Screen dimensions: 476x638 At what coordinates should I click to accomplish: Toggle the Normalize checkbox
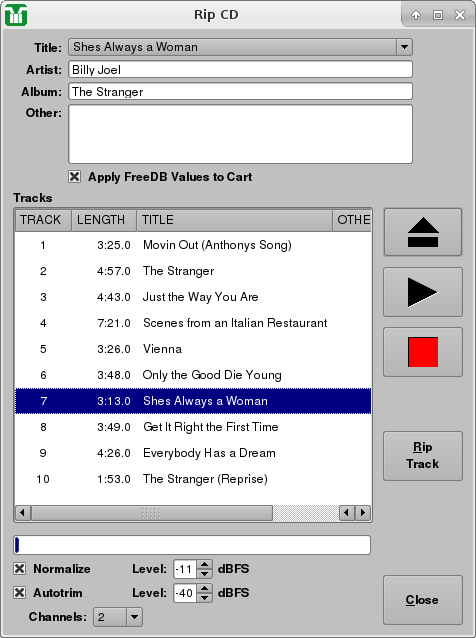coord(20,568)
